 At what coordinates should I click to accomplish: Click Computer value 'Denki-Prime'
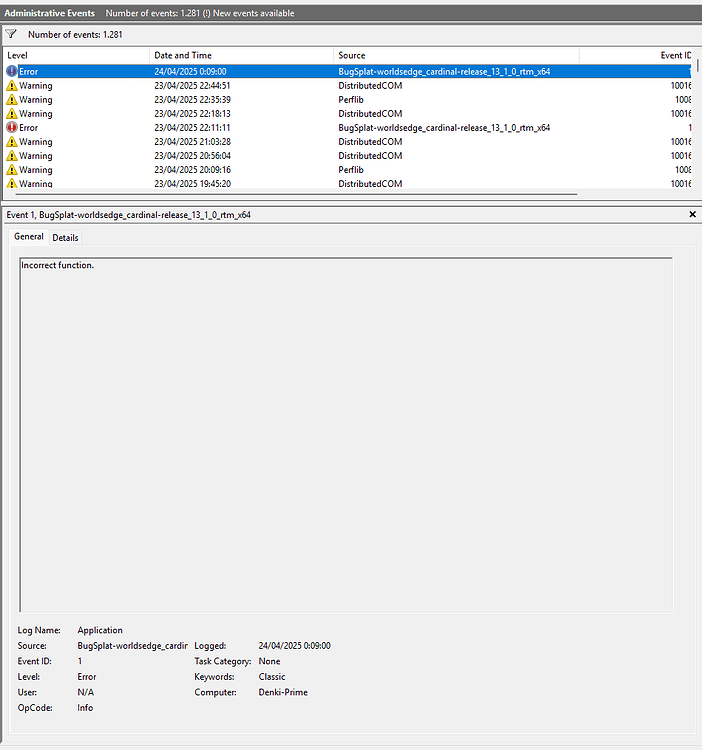(283, 692)
